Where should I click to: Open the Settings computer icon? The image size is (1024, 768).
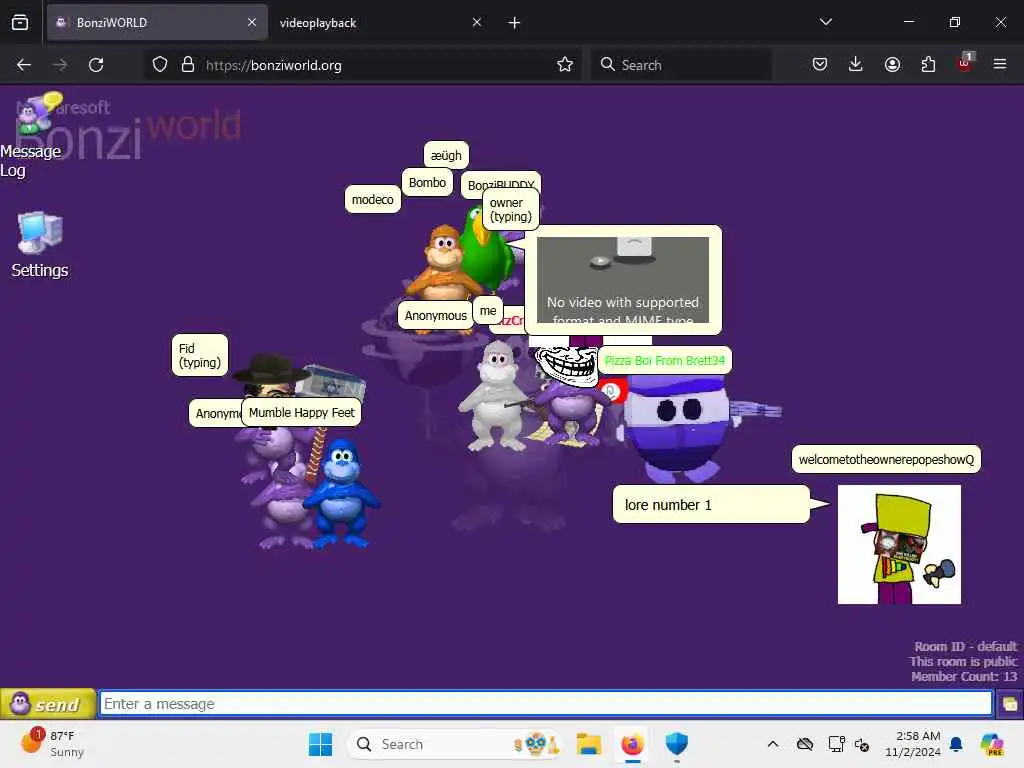pyautogui.click(x=40, y=245)
